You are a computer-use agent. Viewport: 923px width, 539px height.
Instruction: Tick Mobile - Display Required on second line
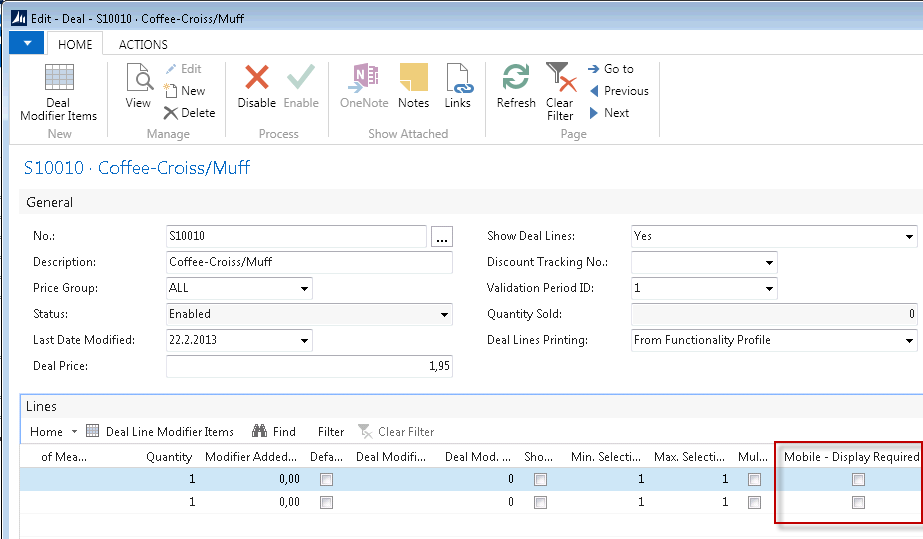[857, 502]
